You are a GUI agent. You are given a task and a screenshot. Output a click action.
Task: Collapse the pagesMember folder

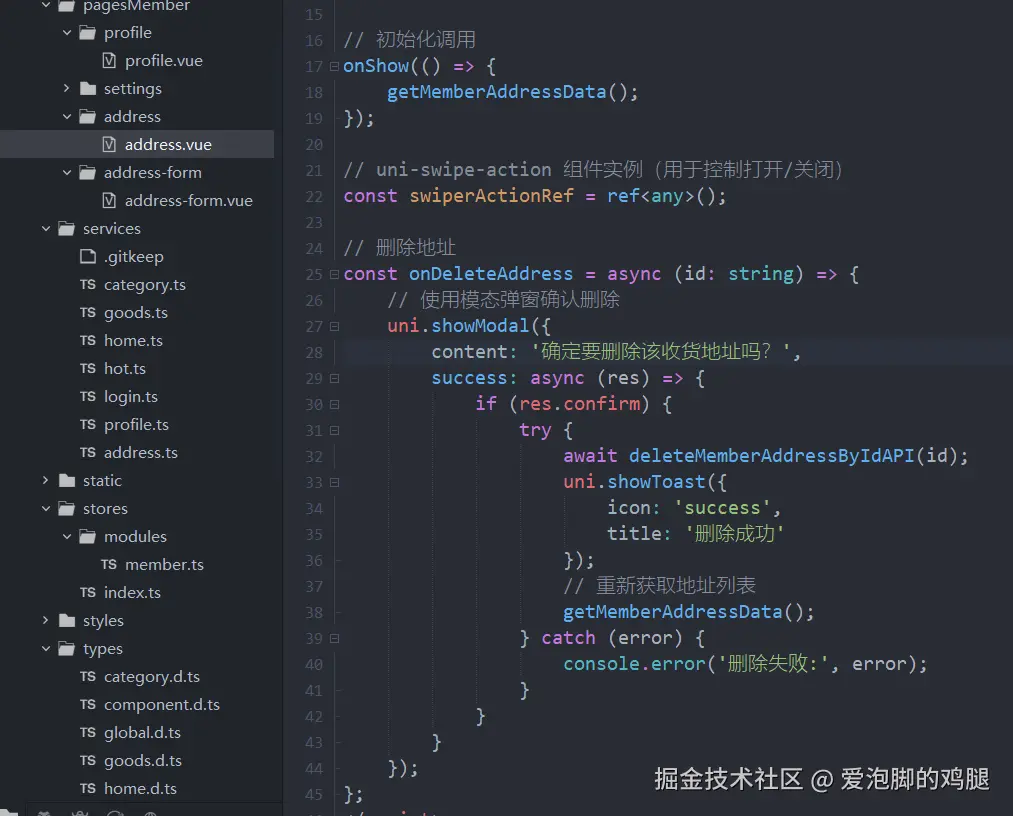46,5
